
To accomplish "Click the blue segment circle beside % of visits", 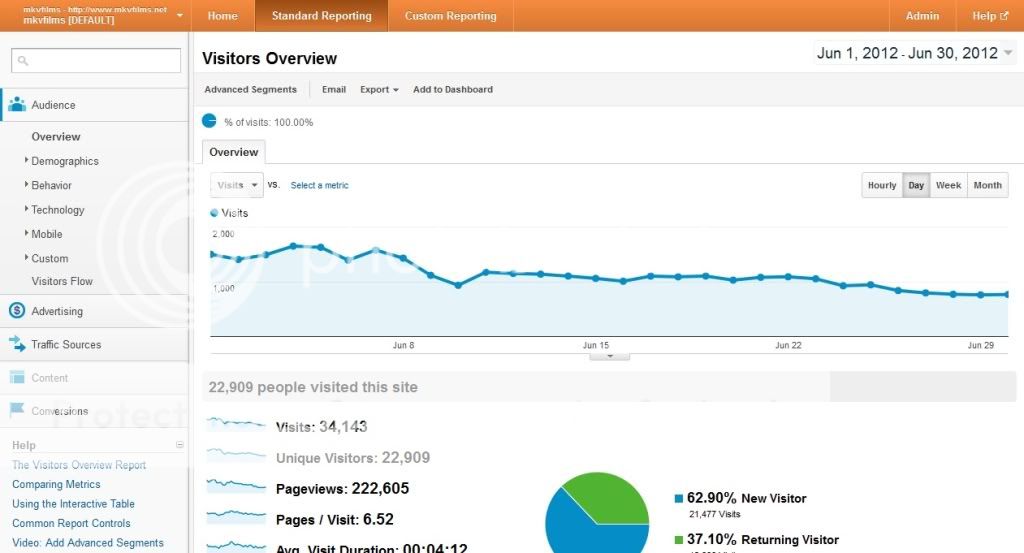I will pyautogui.click(x=209, y=121).
